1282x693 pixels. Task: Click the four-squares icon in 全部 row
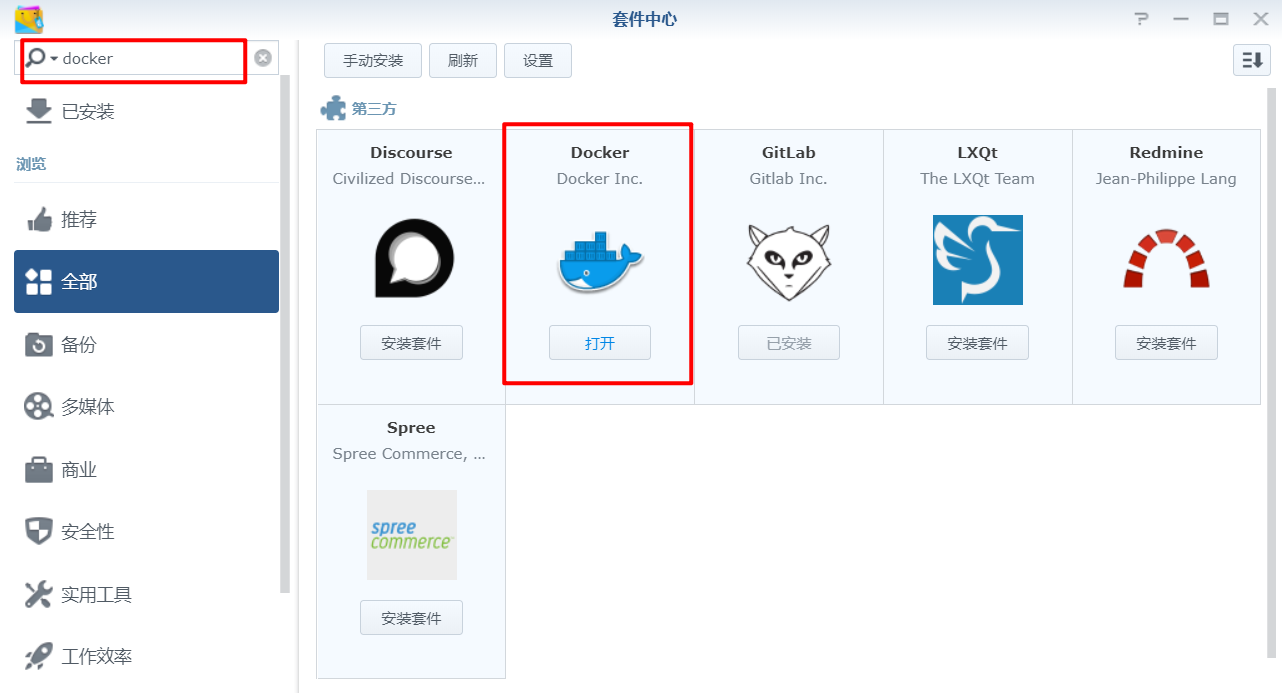[x=39, y=282]
